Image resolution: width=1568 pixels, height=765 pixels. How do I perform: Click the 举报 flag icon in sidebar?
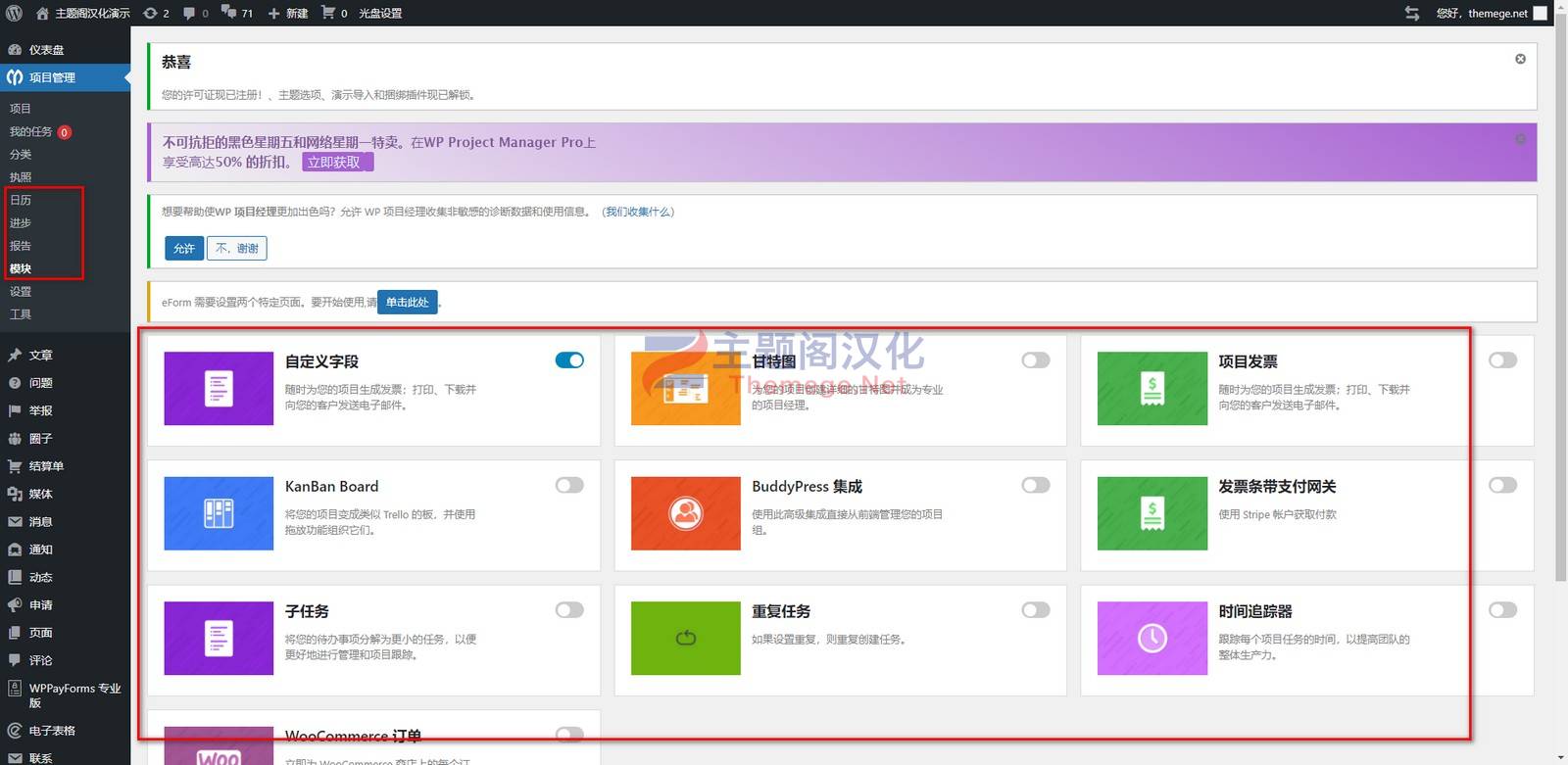15,410
